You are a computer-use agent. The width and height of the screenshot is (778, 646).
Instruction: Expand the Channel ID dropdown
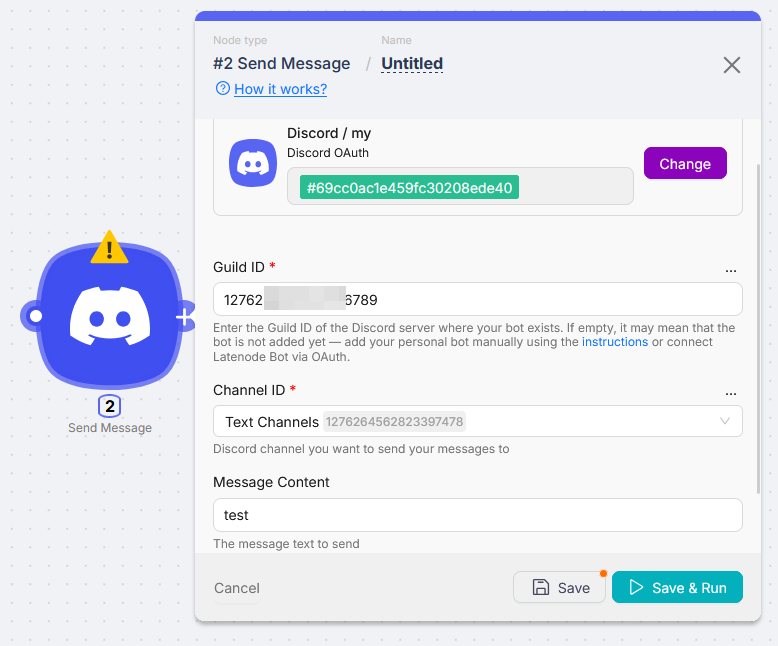pos(725,421)
